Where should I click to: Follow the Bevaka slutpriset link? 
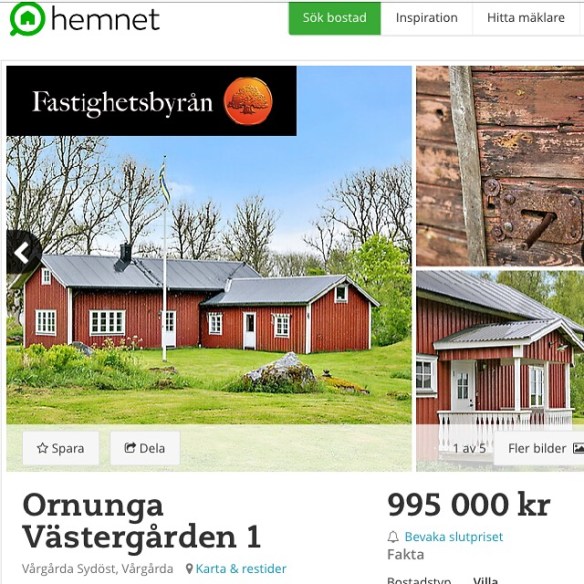(453, 537)
